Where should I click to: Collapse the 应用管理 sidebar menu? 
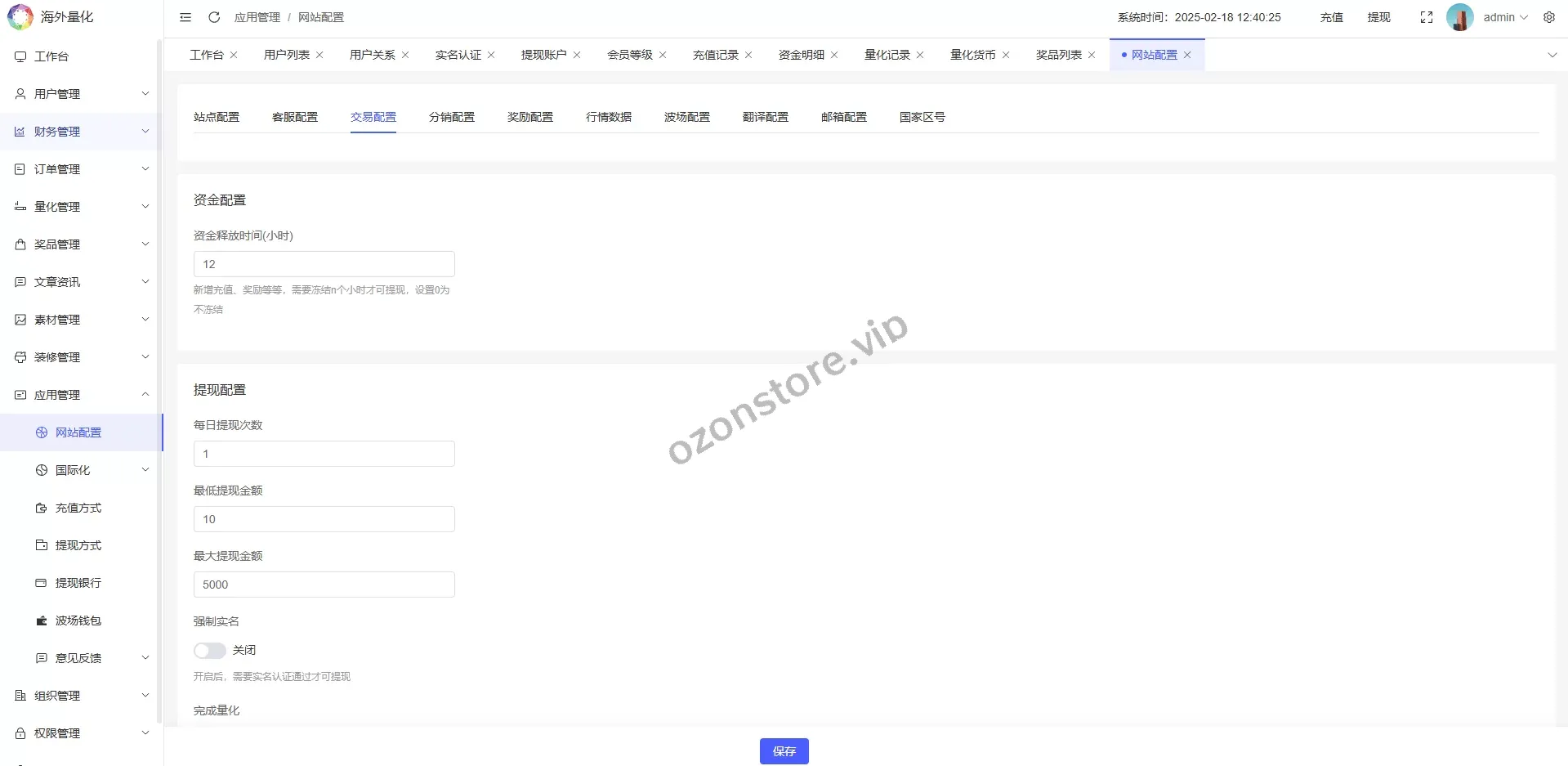click(x=82, y=395)
